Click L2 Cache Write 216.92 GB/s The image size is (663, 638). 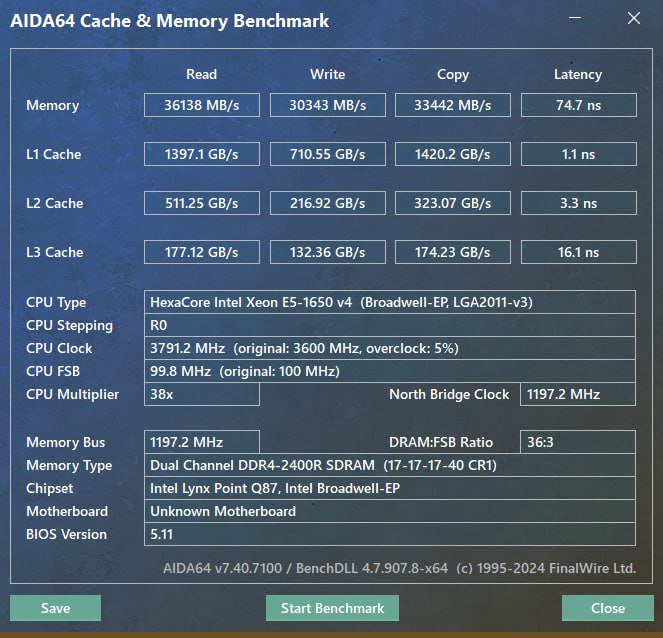(x=328, y=203)
